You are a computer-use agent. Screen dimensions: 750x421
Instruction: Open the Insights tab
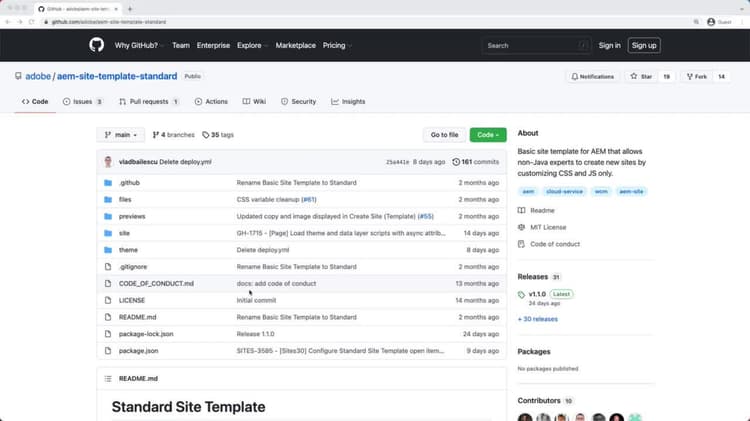tap(348, 101)
